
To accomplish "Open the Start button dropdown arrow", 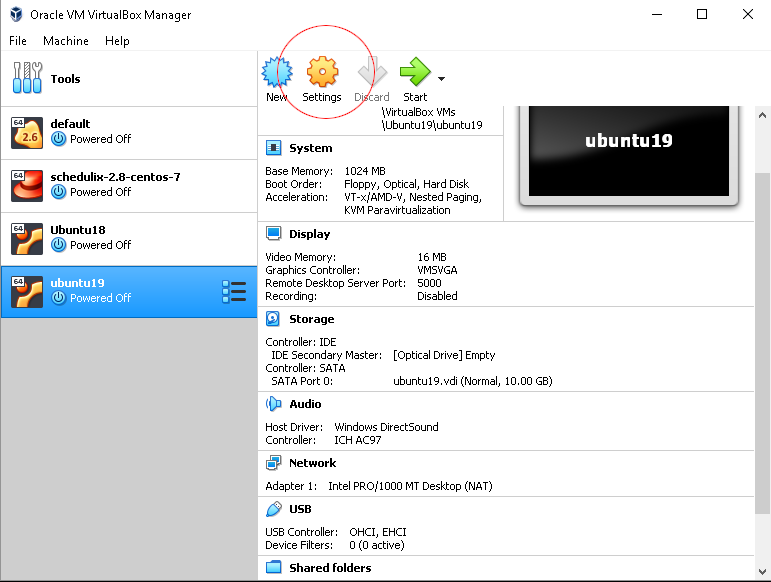I will tap(441, 79).
